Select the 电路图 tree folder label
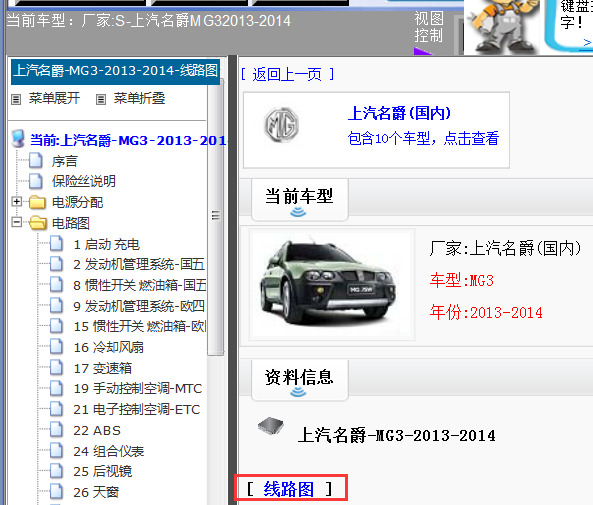Image resolution: width=593 pixels, height=505 pixels. click(71, 223)
